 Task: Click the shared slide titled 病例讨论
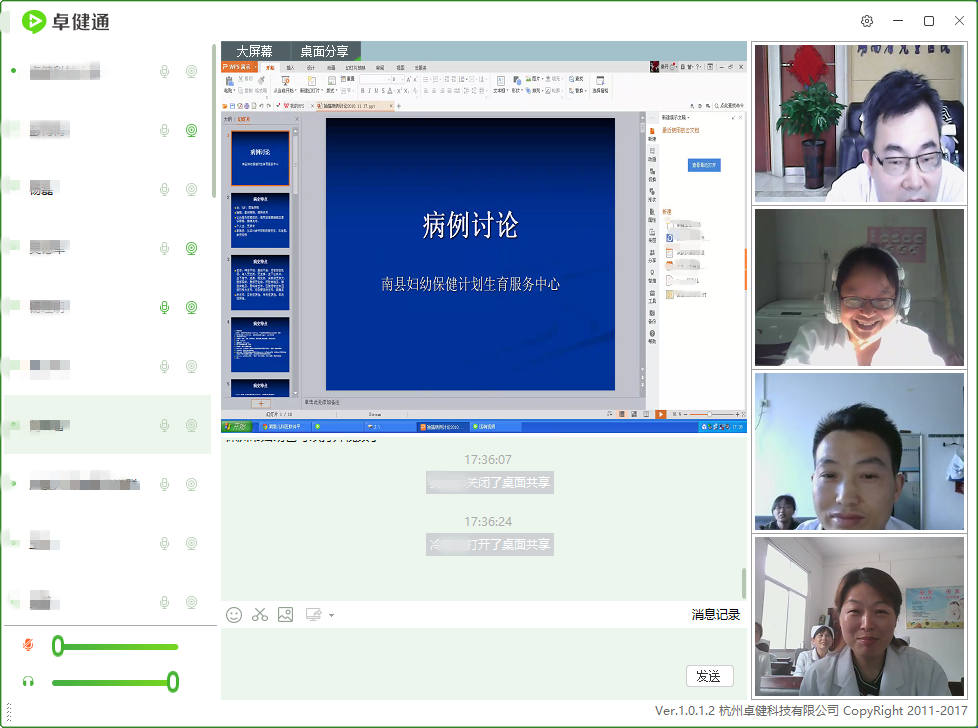[470, 254]
